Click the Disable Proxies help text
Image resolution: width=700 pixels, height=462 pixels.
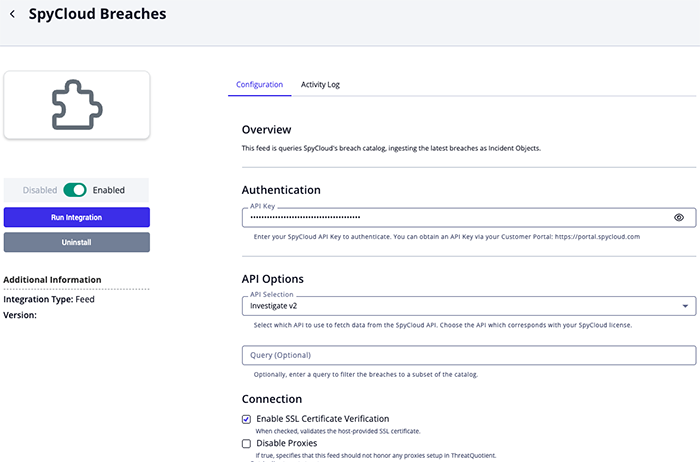[x=376, y=456]
